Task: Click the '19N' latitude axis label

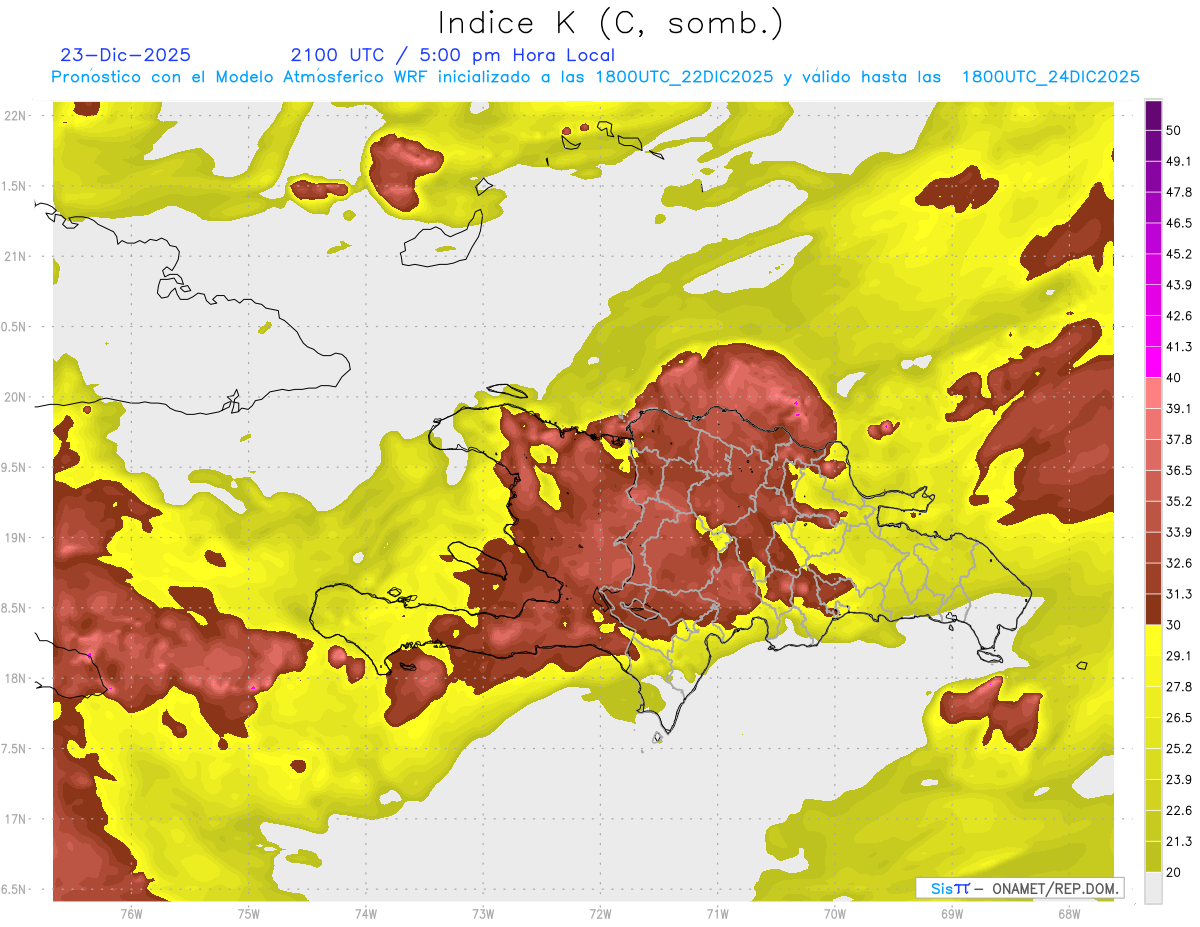Action: coord(15,538)
